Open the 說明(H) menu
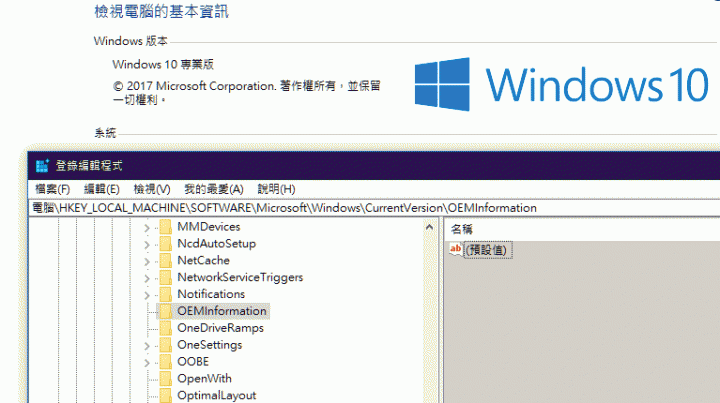The image size is (720, 403). (276, 189)
